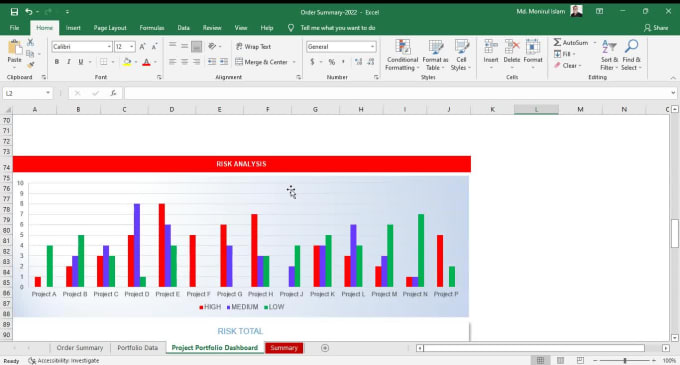Click the Delete cells icon

pyautogui.click(x=512, y=47)
